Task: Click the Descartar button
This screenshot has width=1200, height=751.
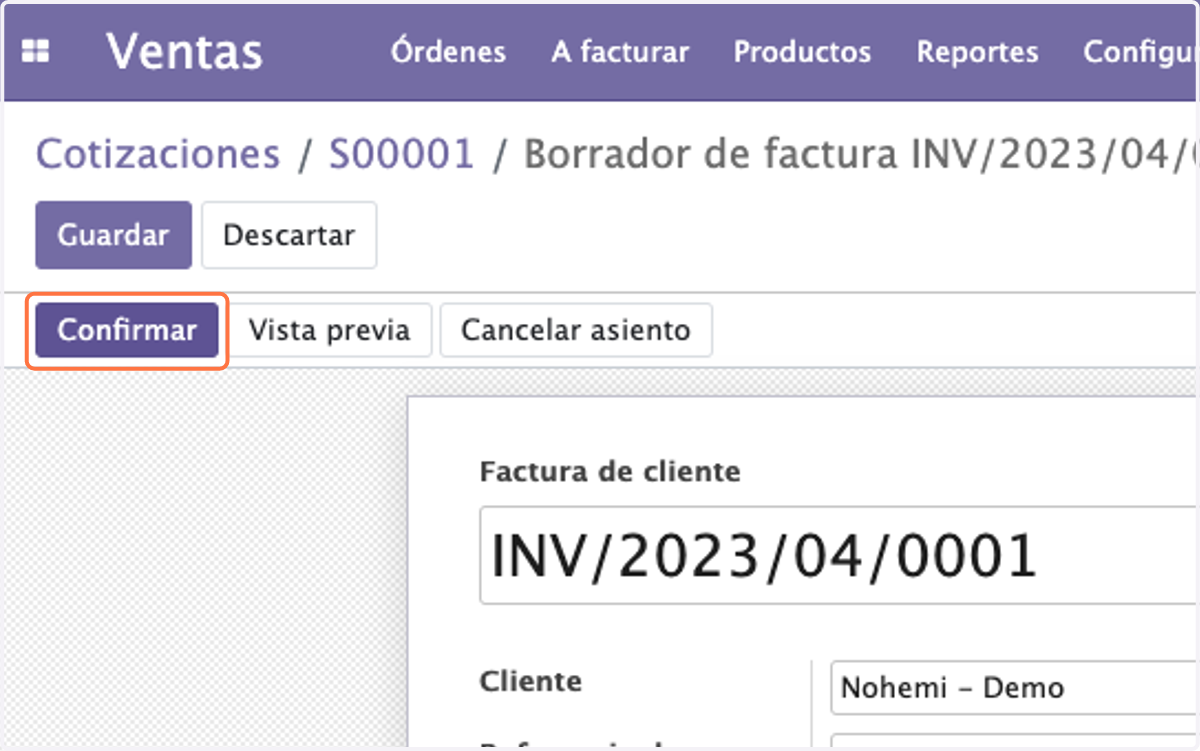Action: coord(289,235)
